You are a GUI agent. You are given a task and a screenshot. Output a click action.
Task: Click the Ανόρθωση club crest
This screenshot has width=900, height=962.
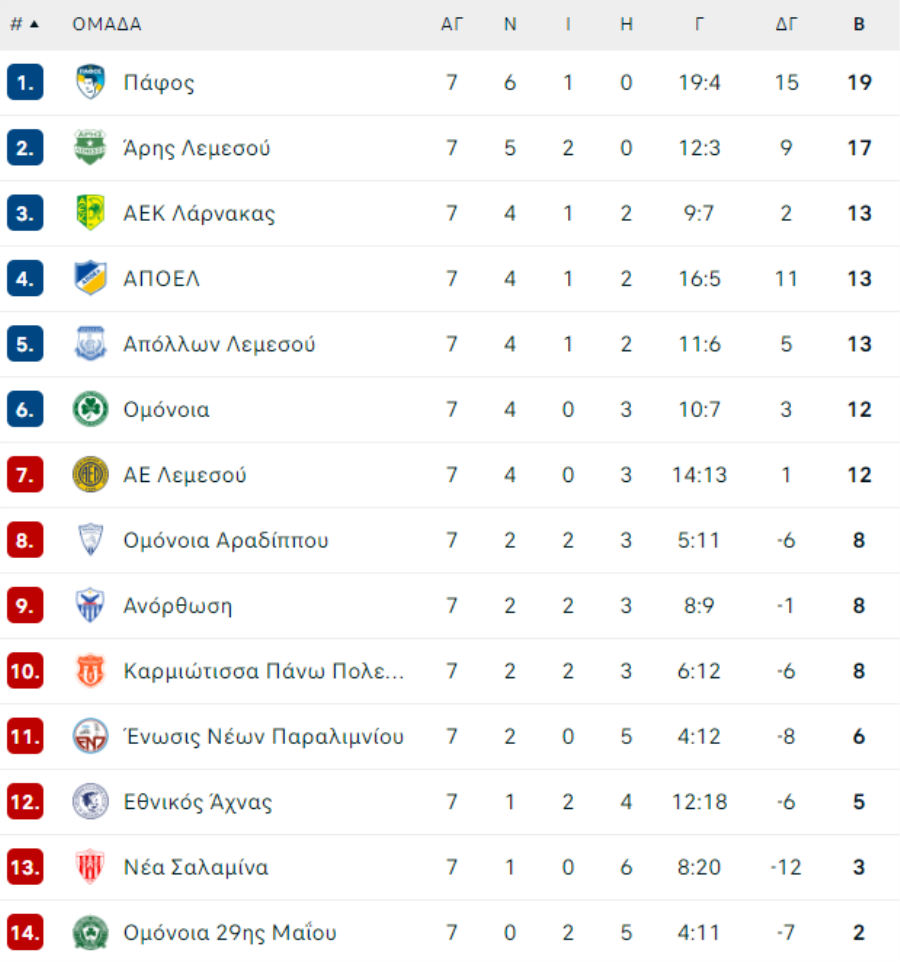click(90, 605)
